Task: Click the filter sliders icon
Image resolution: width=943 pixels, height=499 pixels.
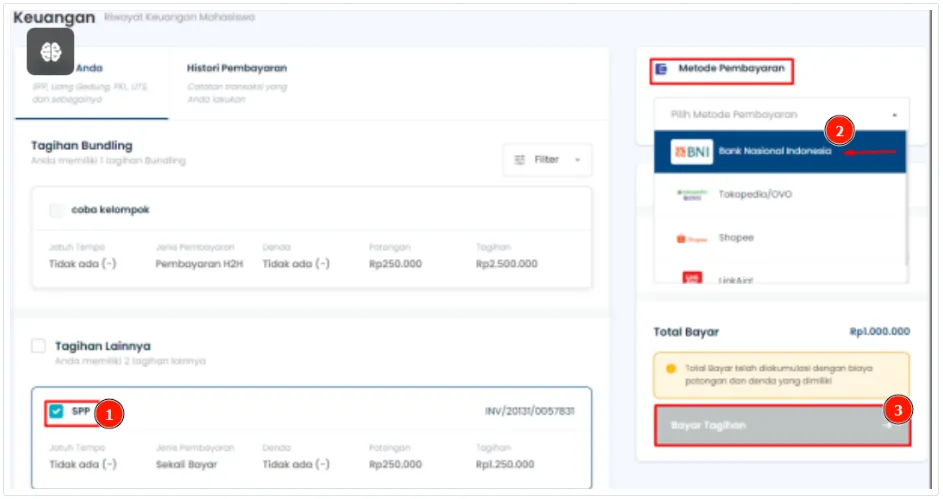Action: [520, 159]
